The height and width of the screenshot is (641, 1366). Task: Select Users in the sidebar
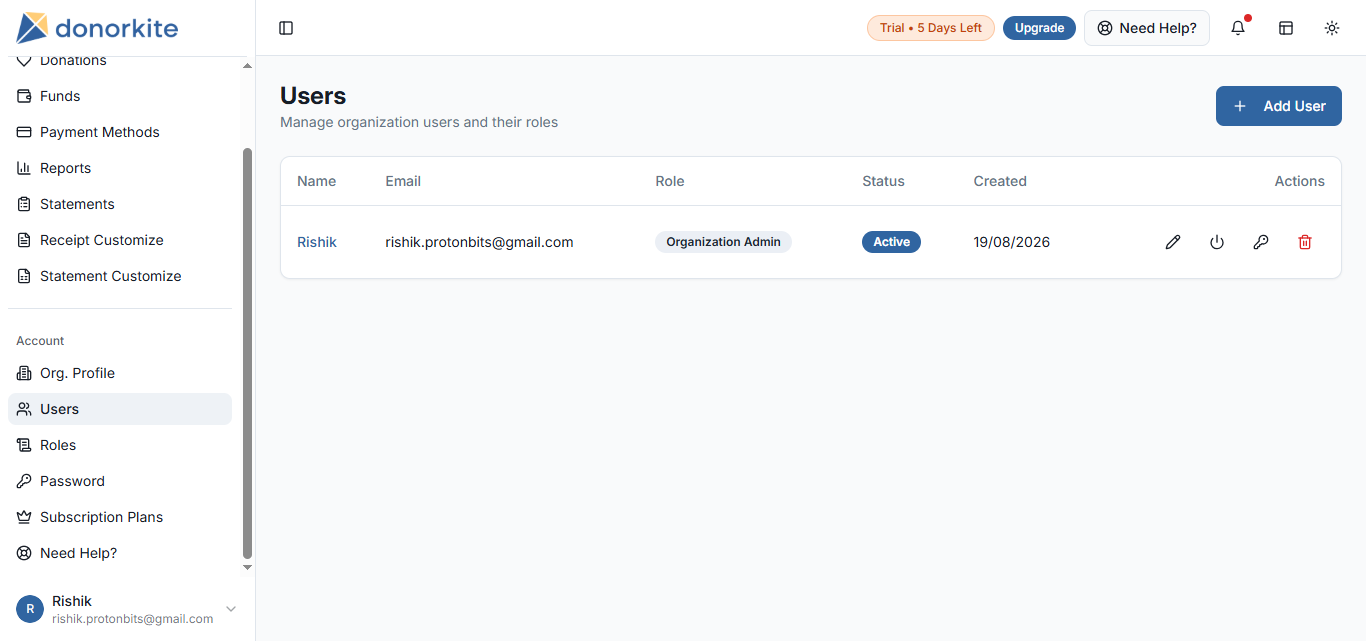point(120,409)
